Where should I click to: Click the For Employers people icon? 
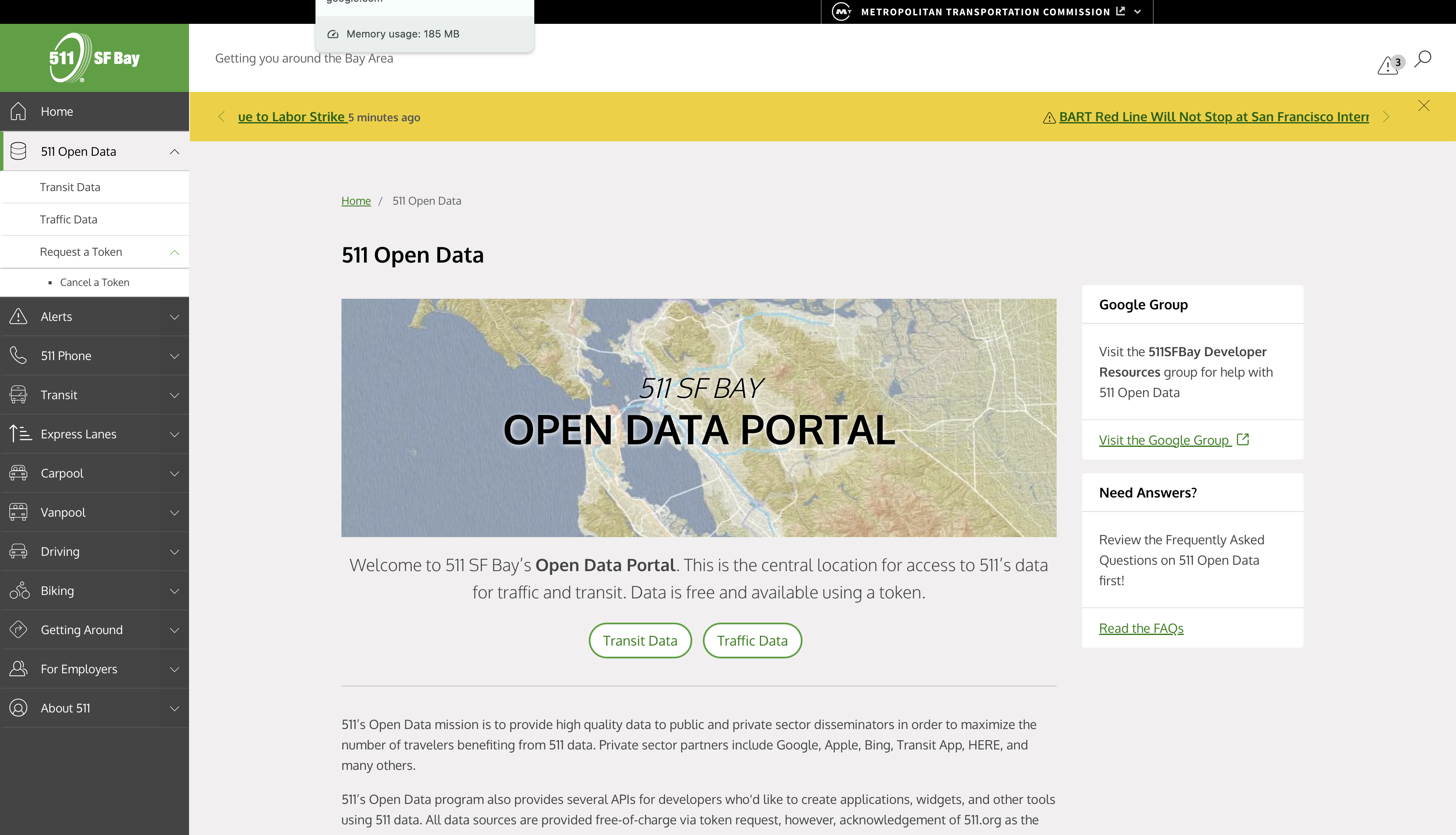click(x=18, y=669)
